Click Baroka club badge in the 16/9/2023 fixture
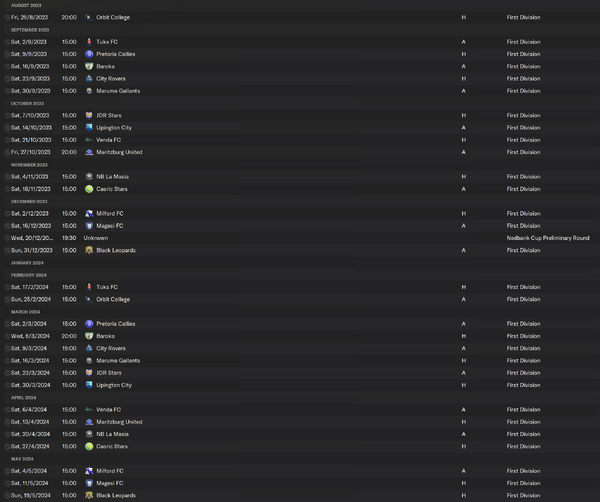 click(89, 66)
